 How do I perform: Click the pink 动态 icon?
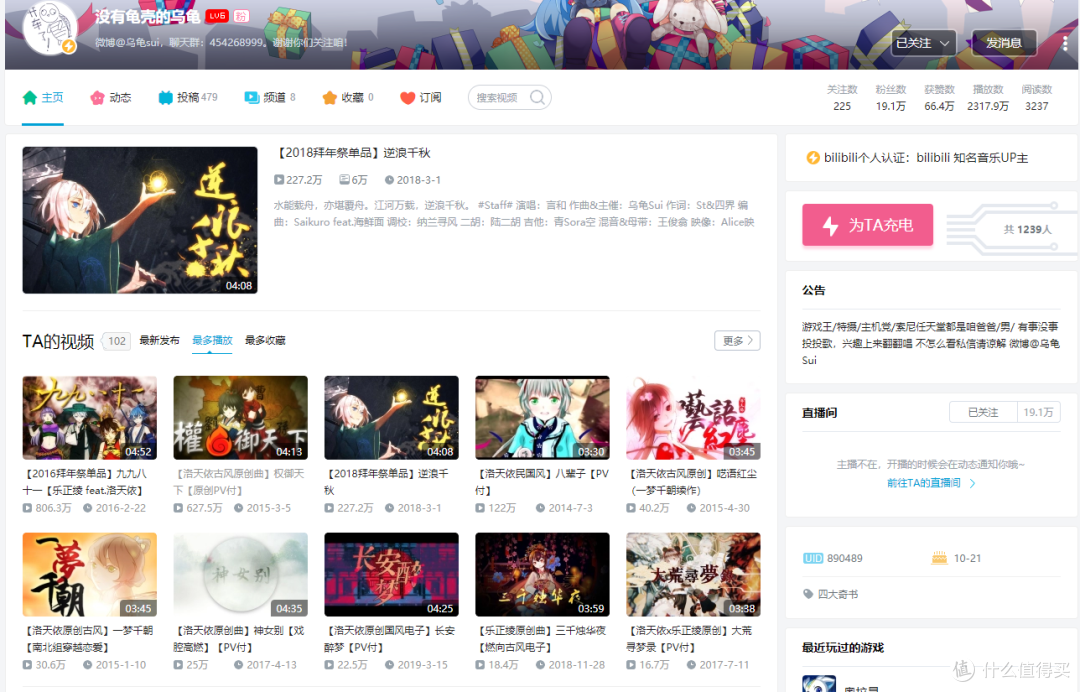(x=97, y=98)
